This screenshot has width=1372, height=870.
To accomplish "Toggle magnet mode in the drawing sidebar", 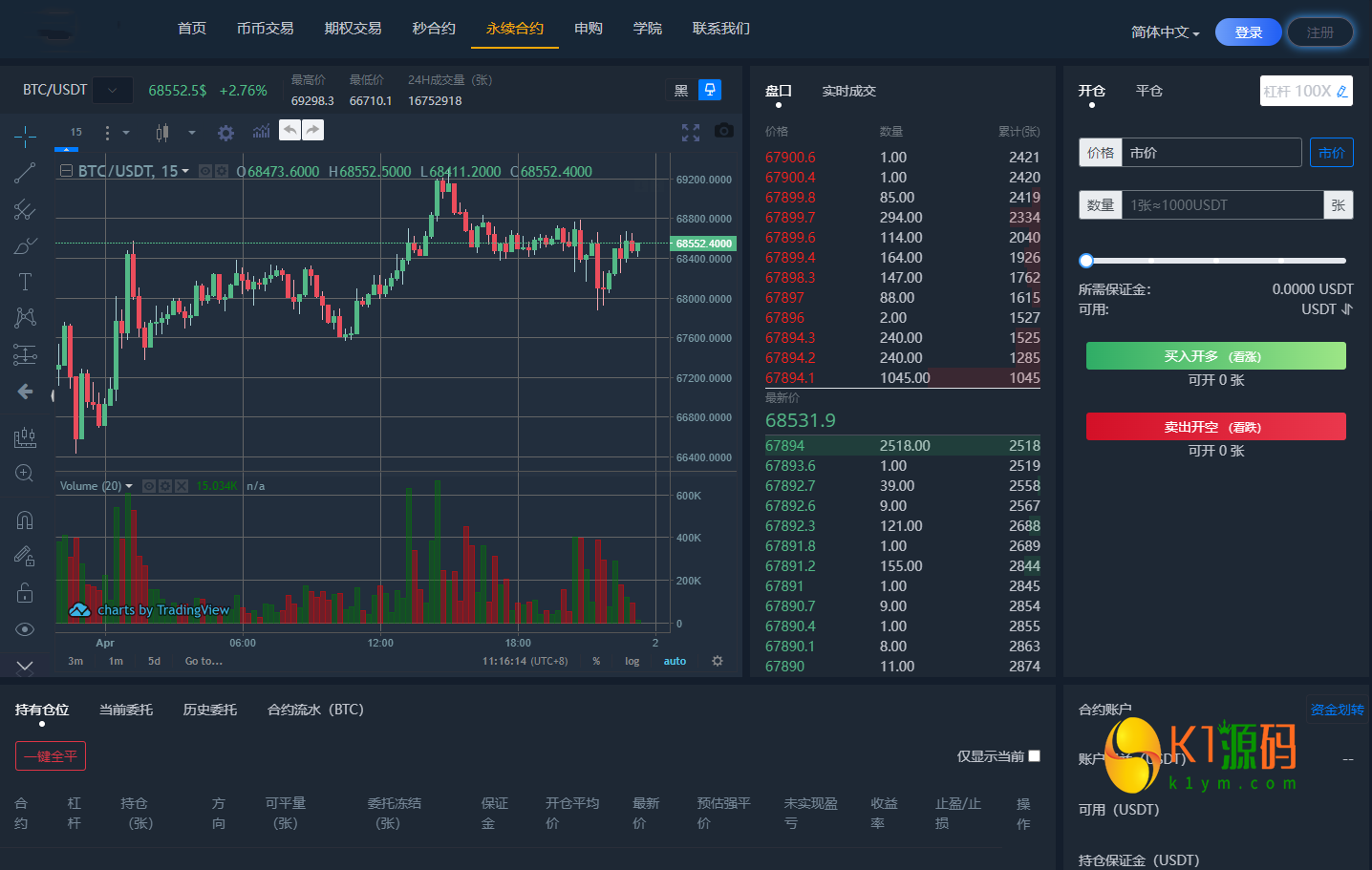I will tap(25, 519).
